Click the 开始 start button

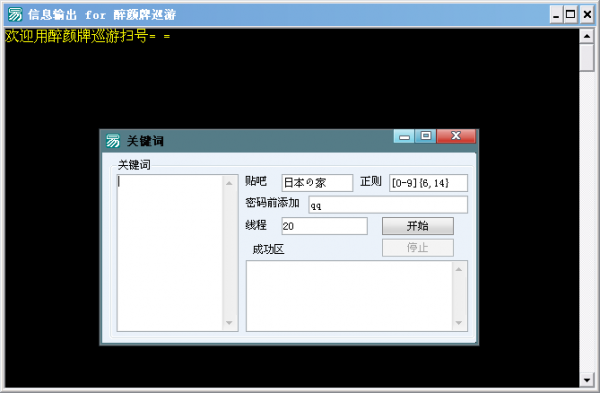tap(417, 226)
